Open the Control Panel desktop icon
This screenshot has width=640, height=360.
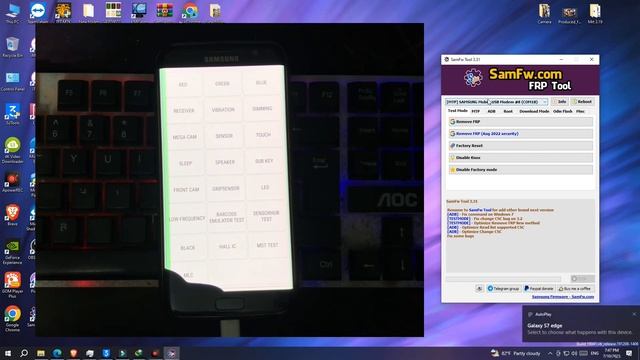click(x=12, y=81)
